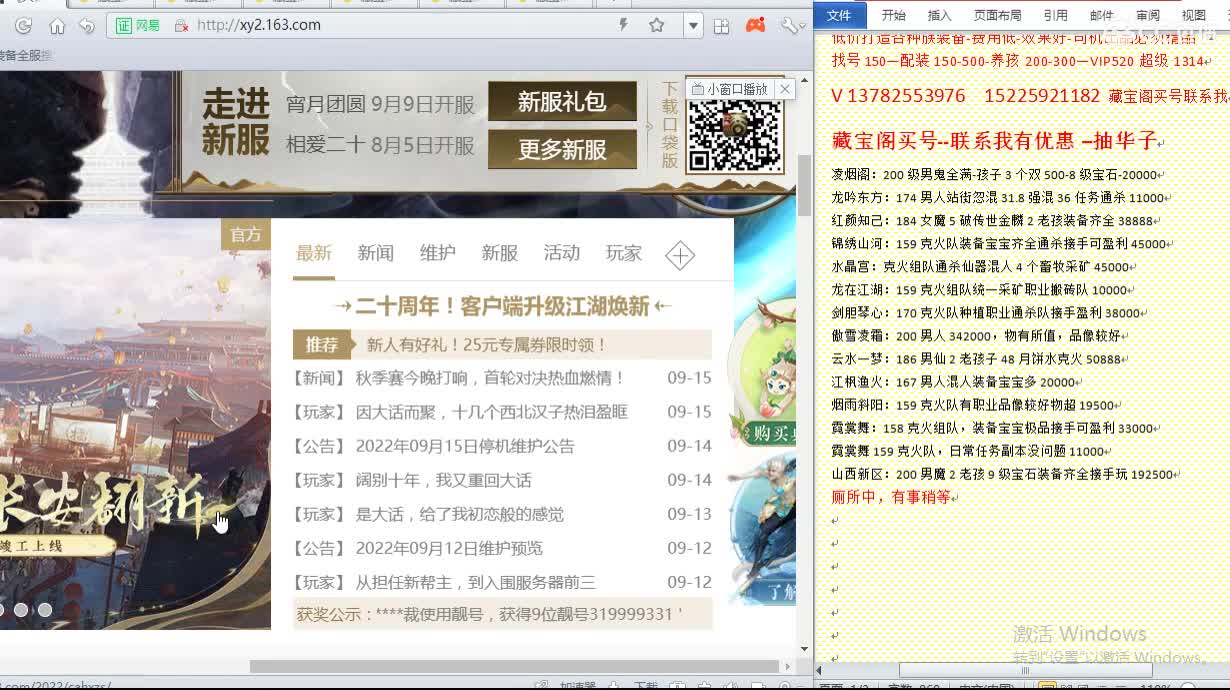Open Word 视图 ribbon tab
1230x690 pixels.
(1194, 15)
